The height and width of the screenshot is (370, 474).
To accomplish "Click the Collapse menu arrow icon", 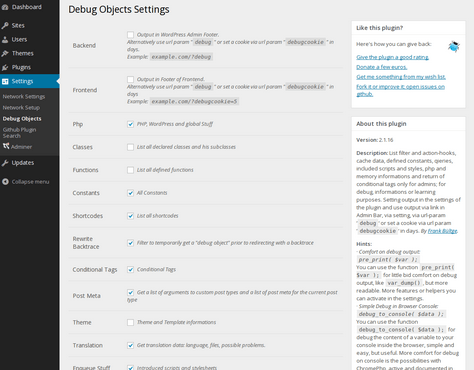I will point(5,182).
